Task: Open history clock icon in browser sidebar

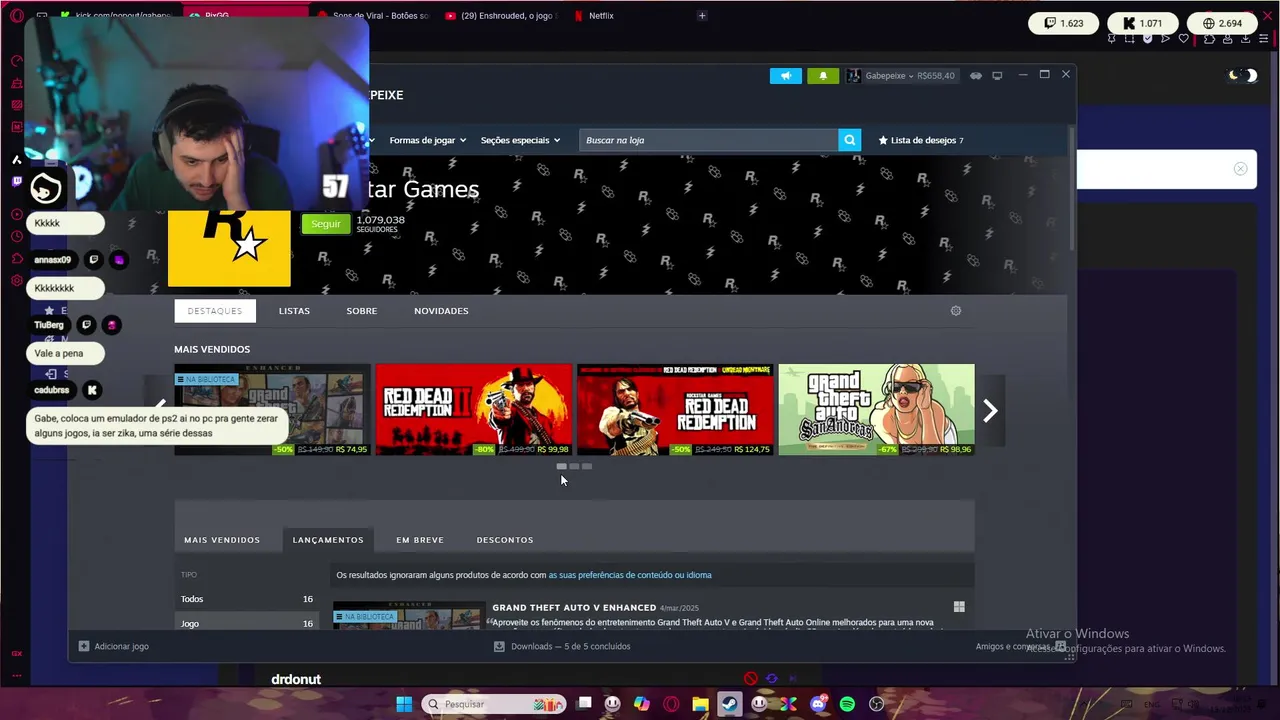Action: pos(17,237)
